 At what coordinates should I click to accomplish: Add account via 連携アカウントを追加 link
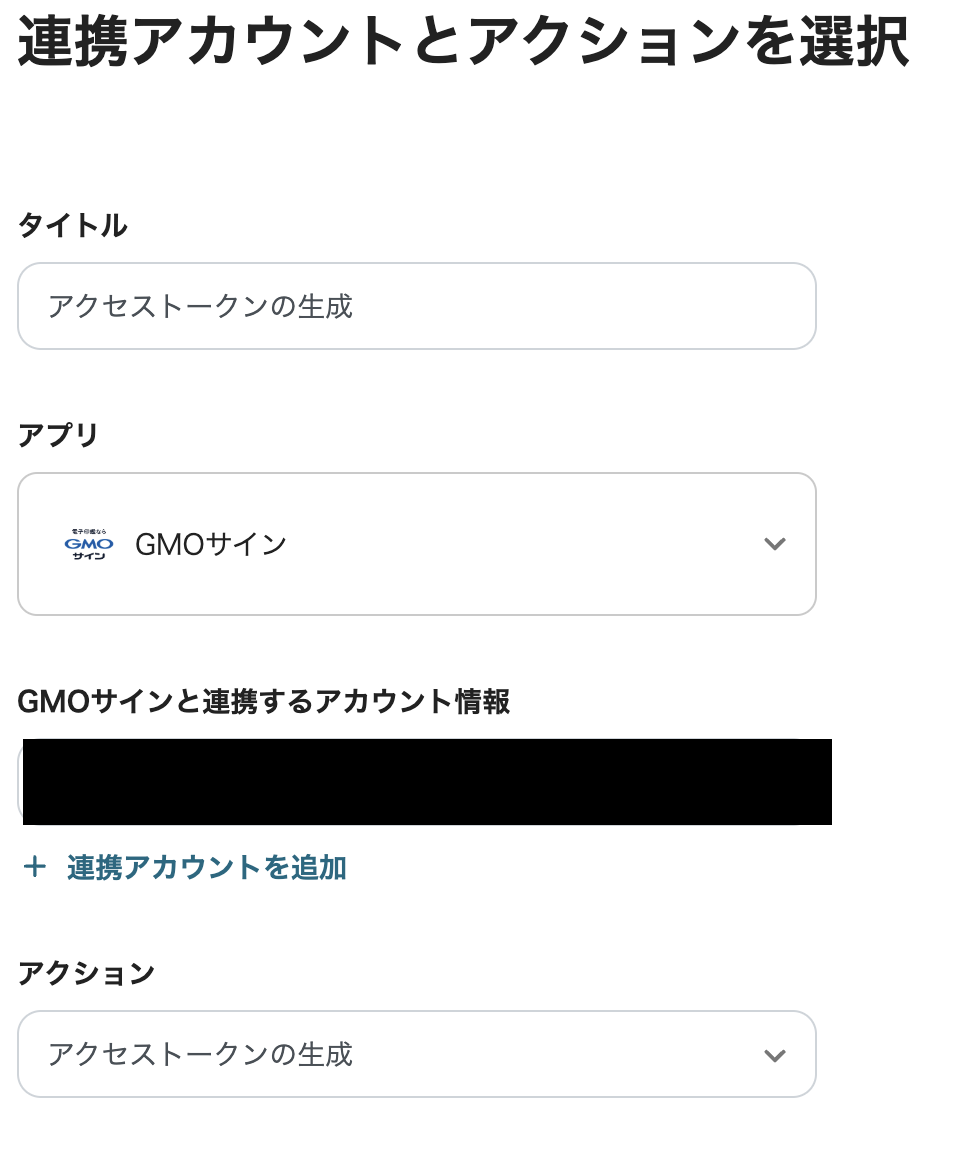206,867
